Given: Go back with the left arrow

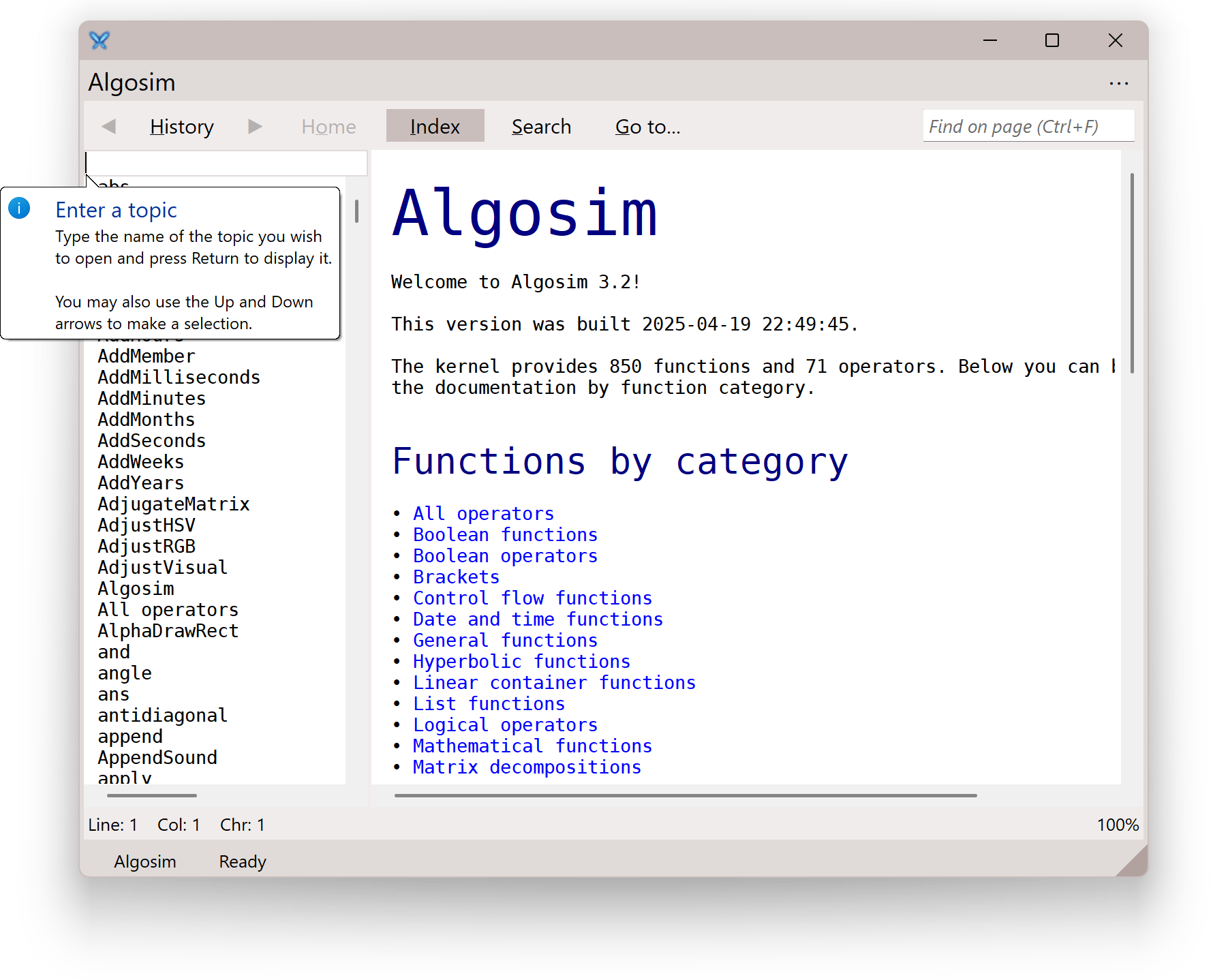Looking at the screenshot, I should tap(109, 126).
